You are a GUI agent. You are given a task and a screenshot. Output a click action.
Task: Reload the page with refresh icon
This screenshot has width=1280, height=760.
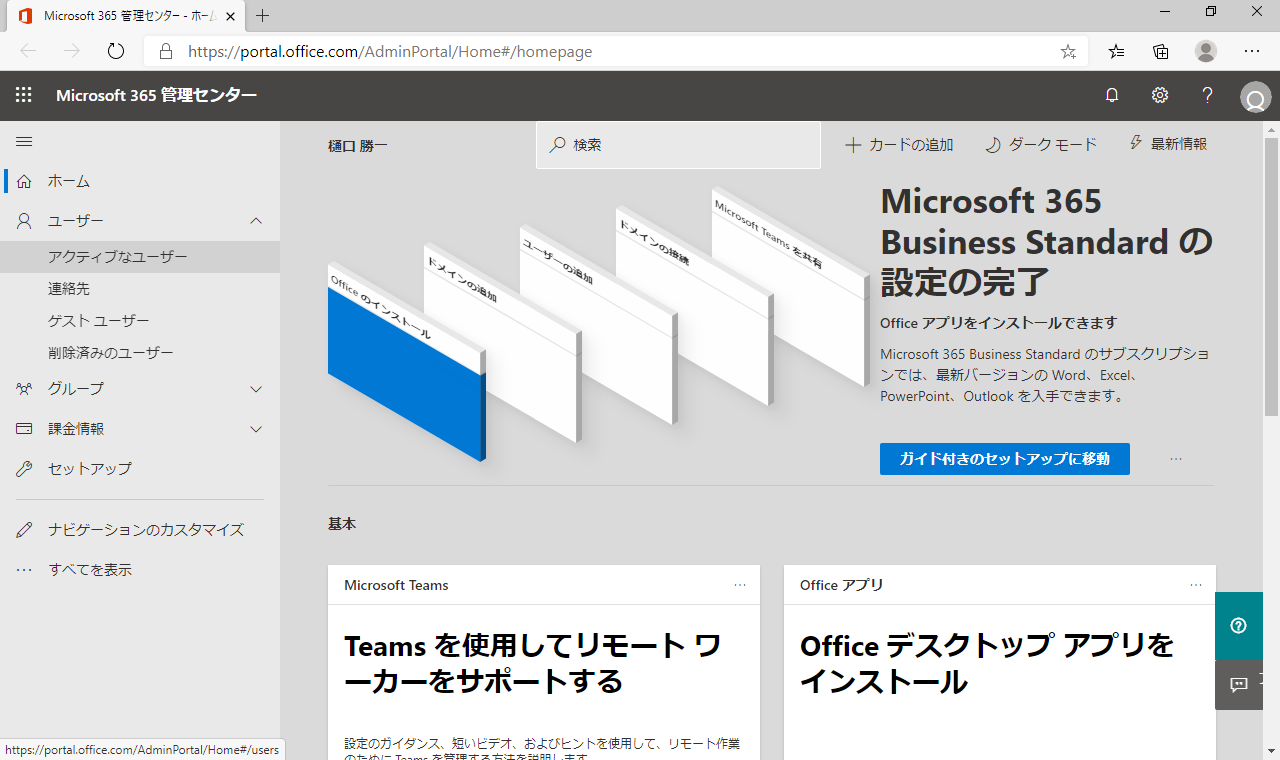tap(115, 51)
